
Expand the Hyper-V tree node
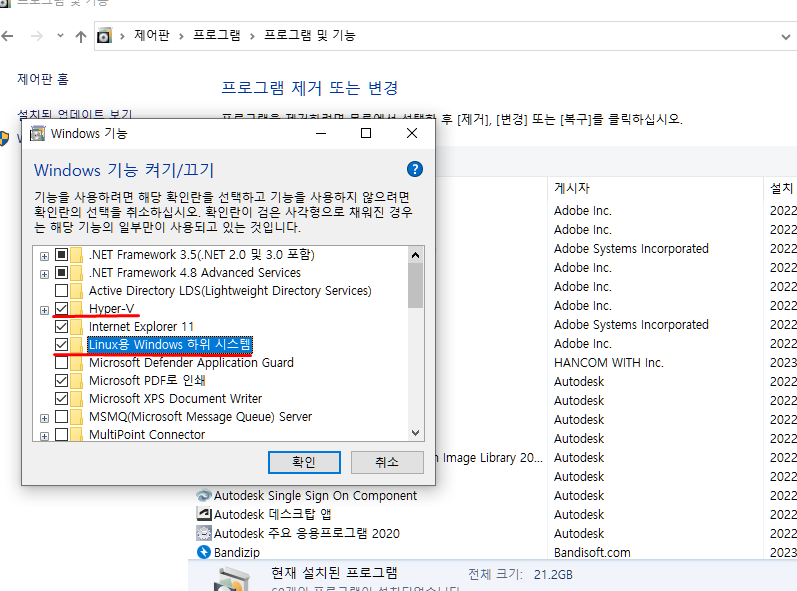pyautogui.click(x=44, y=310)
